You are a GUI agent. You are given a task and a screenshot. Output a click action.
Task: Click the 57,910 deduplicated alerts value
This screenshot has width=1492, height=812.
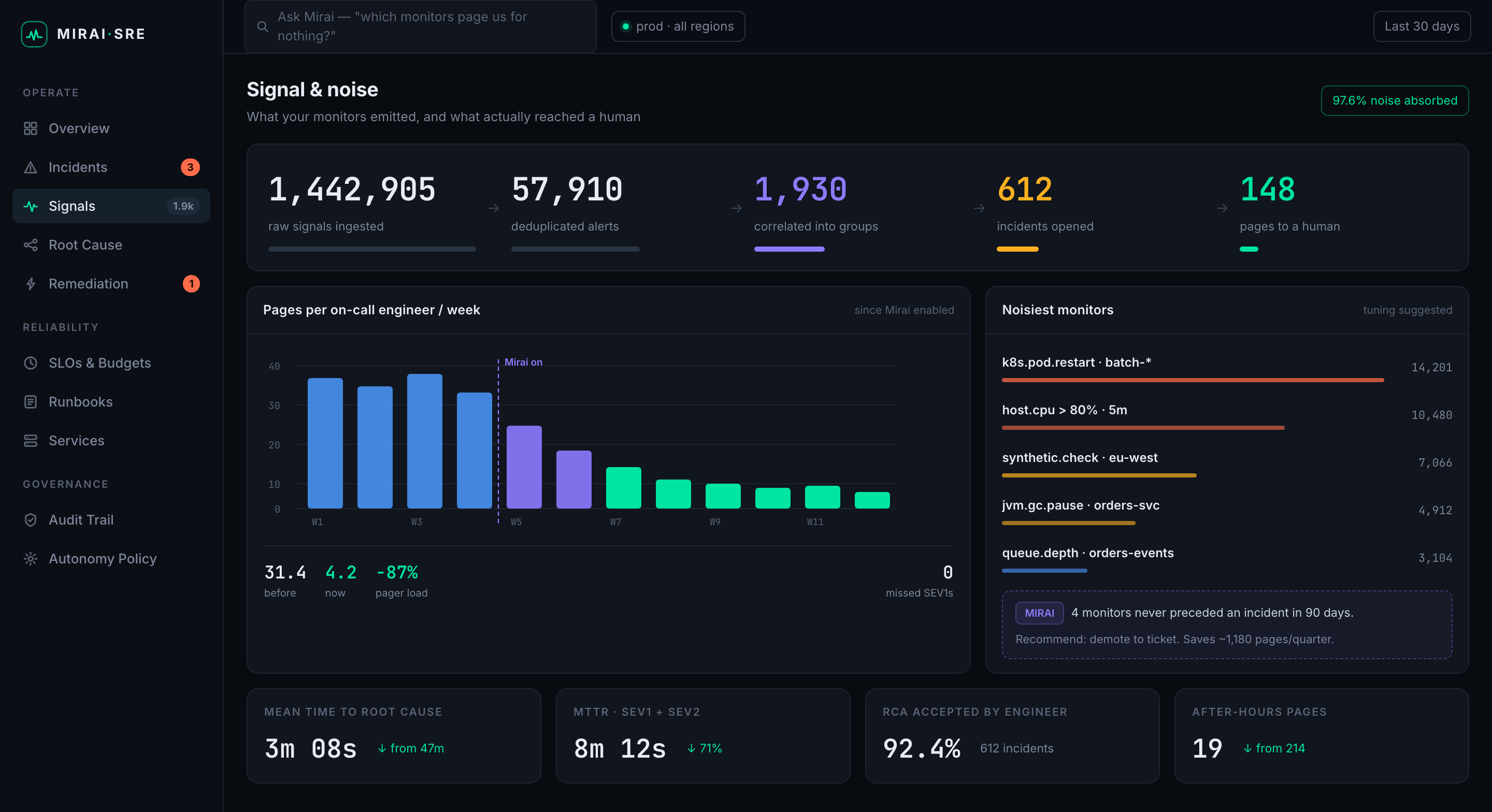click(x=566, y=190)
